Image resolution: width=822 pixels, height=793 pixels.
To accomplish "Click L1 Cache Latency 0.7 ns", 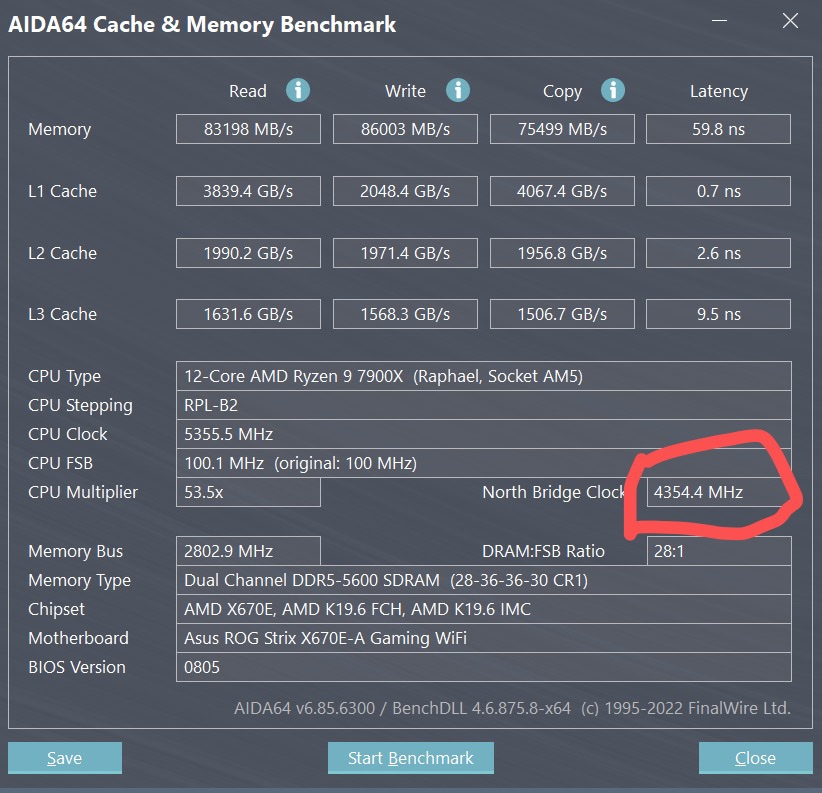I will [x=718, y=191].
